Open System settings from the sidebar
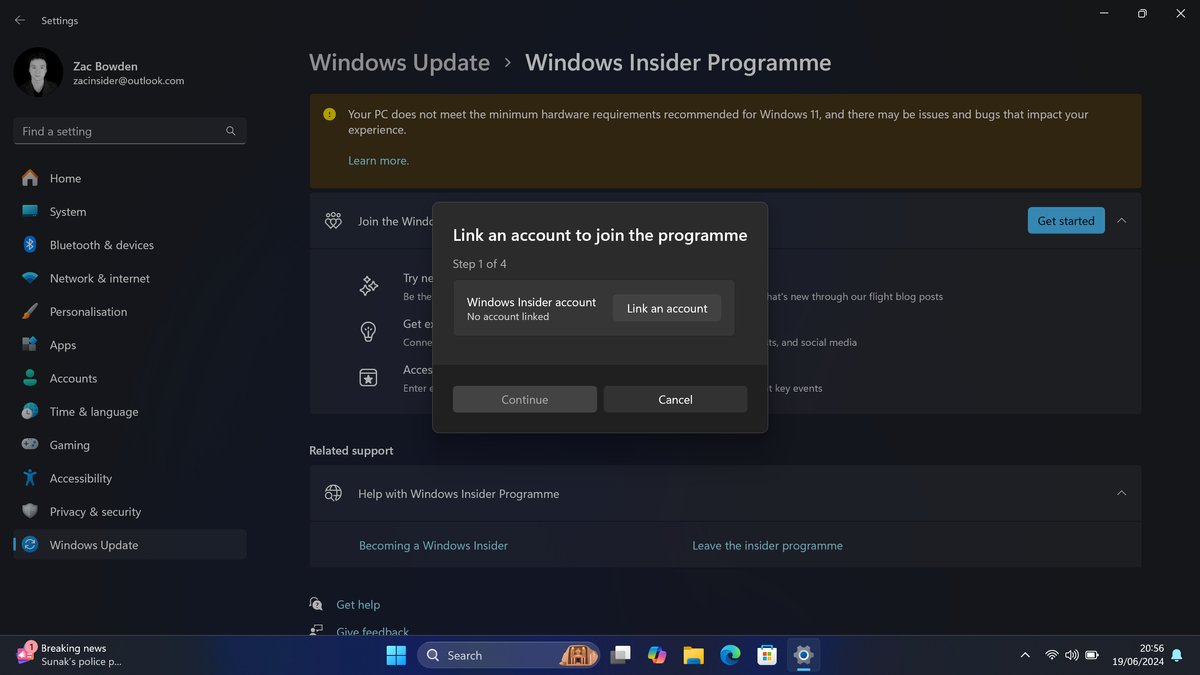This screenshot has width=1200, height=675. pyautogui.click(x=130, y=212)
